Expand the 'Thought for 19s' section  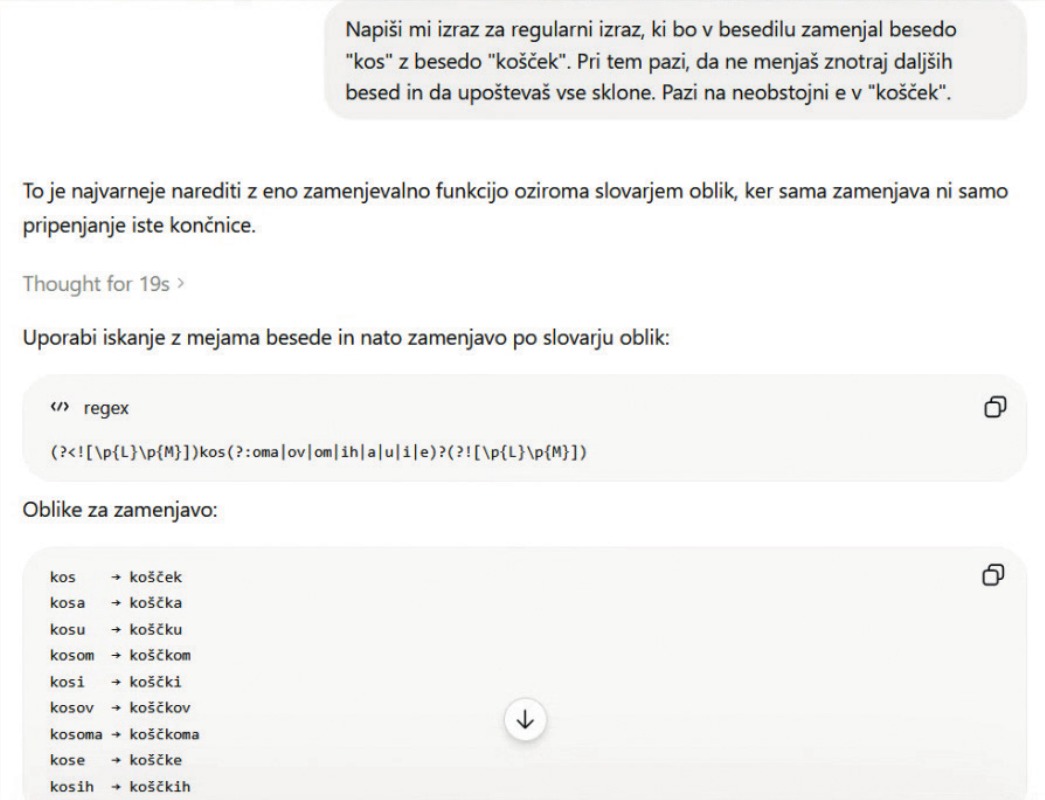pos(104,284)
